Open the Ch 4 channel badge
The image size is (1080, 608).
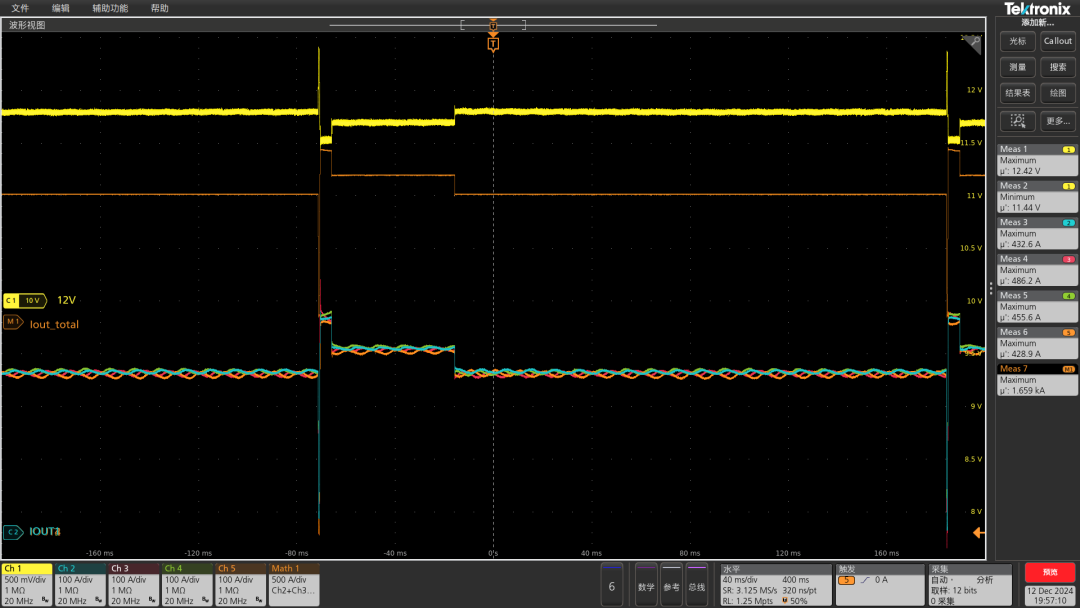point(187,585)
